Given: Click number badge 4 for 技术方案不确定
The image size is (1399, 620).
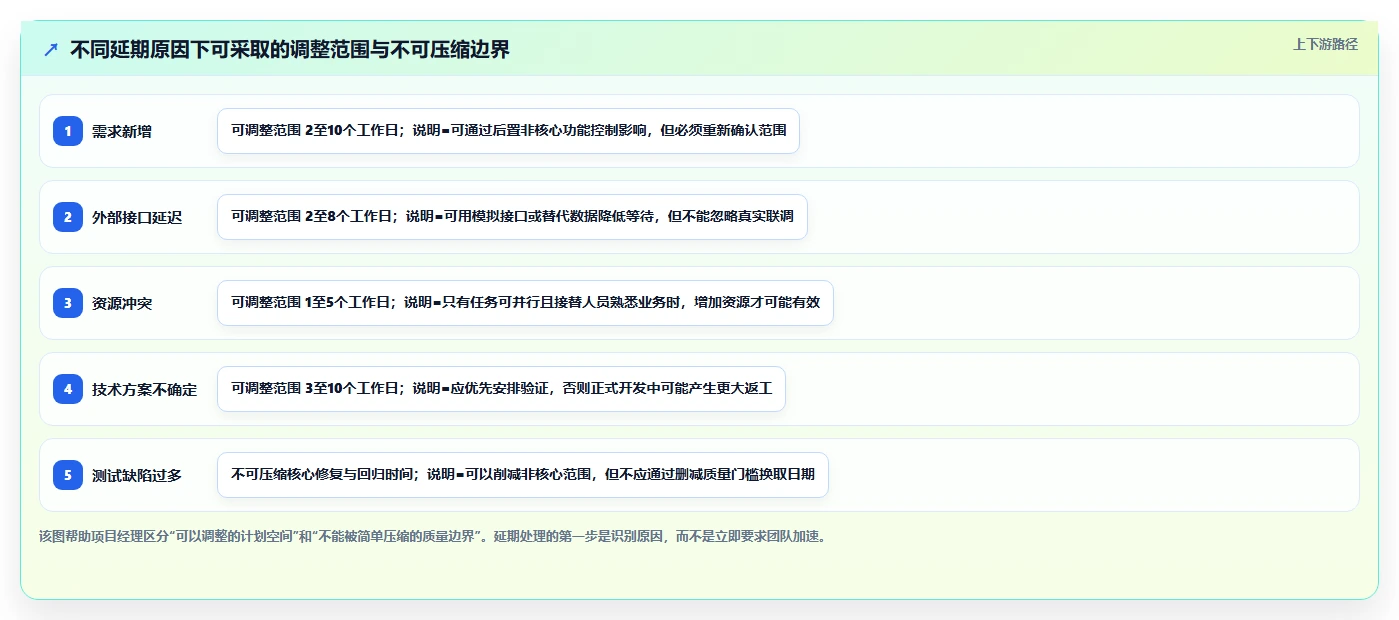Looking at the screenshot, I should [x=68, y=389].
